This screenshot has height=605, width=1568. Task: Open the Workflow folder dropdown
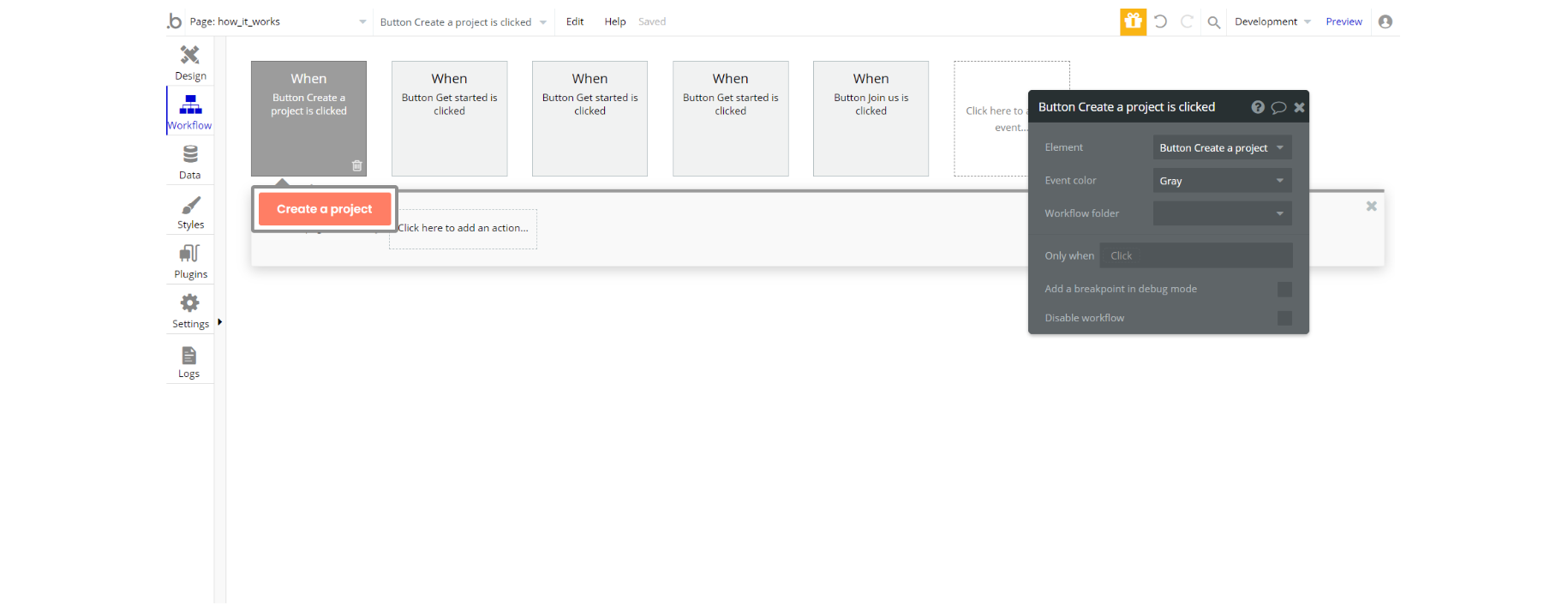coord(1222,213)
